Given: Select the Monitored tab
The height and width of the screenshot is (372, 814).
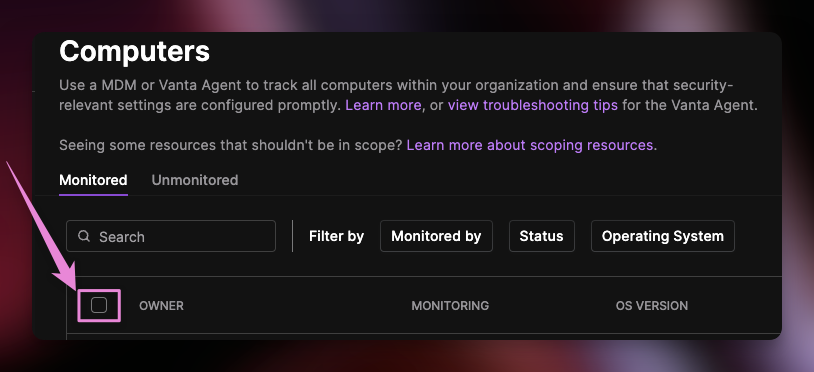Looking at the screenshot, I should coord(93,180).
